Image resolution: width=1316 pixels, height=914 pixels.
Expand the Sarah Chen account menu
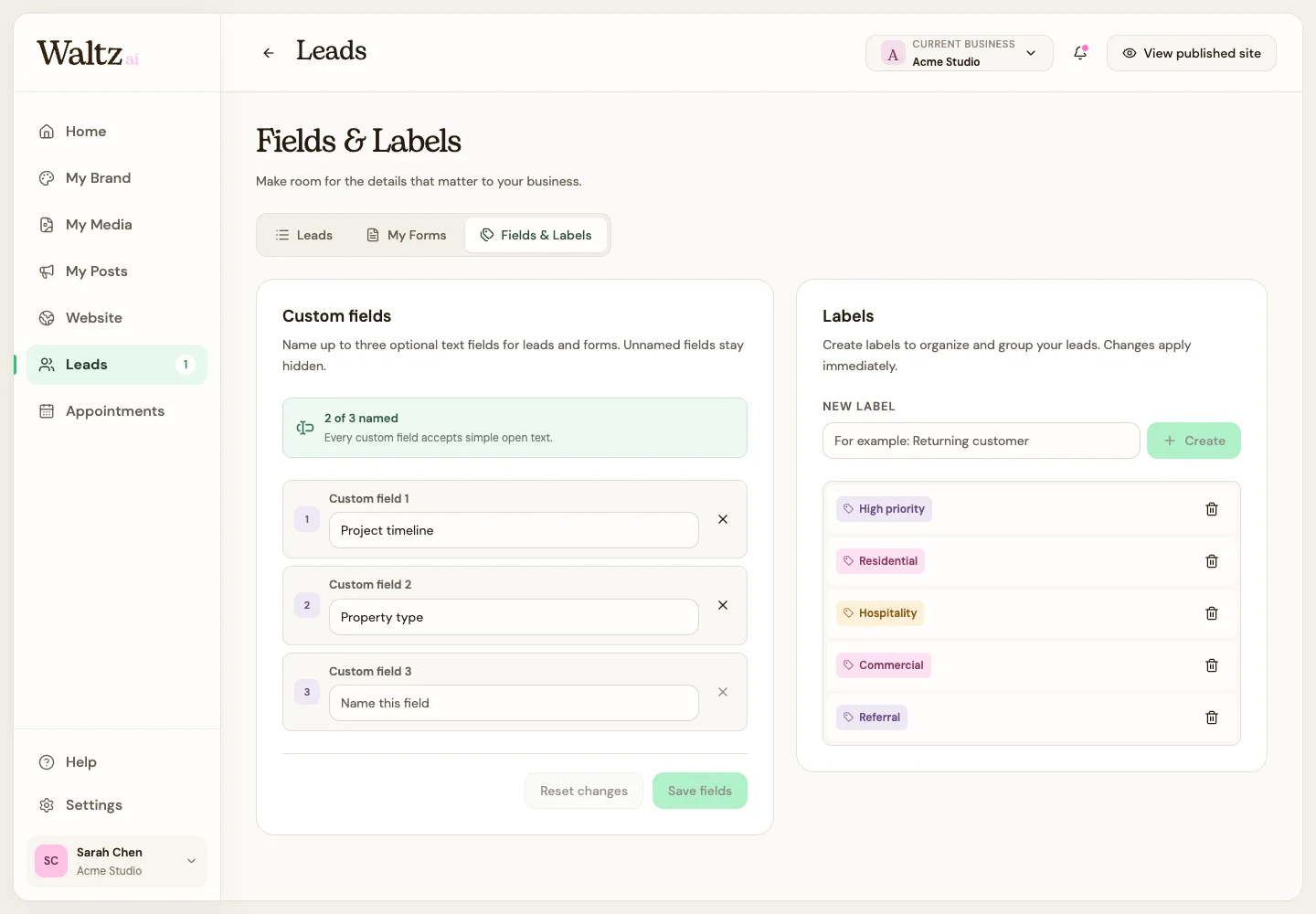coord(117,861)
